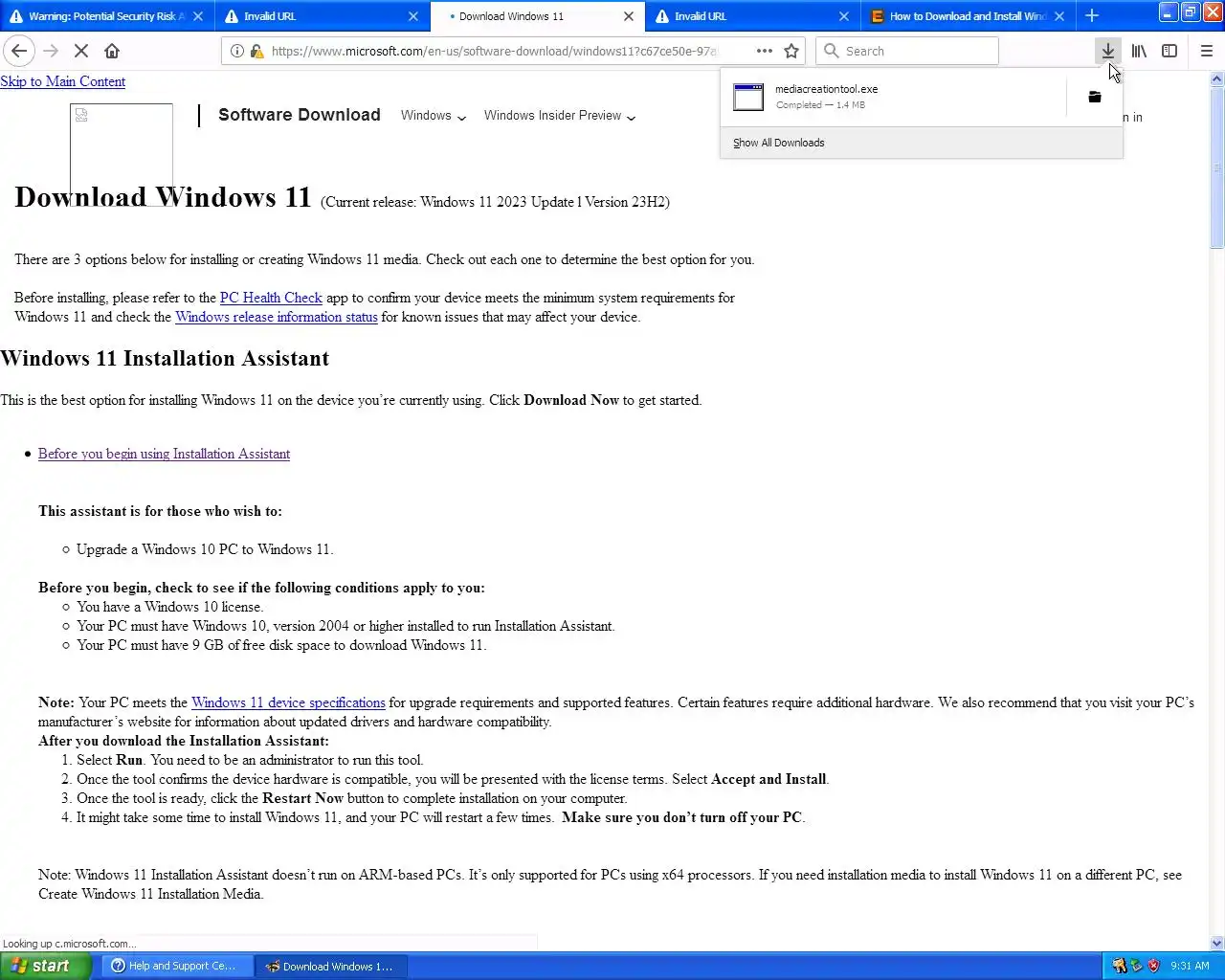Viewport: 1225px width, 980px height.
Task: Open the page actions three-dot menu
Action: pyautogui.click(x=764, y=51)
